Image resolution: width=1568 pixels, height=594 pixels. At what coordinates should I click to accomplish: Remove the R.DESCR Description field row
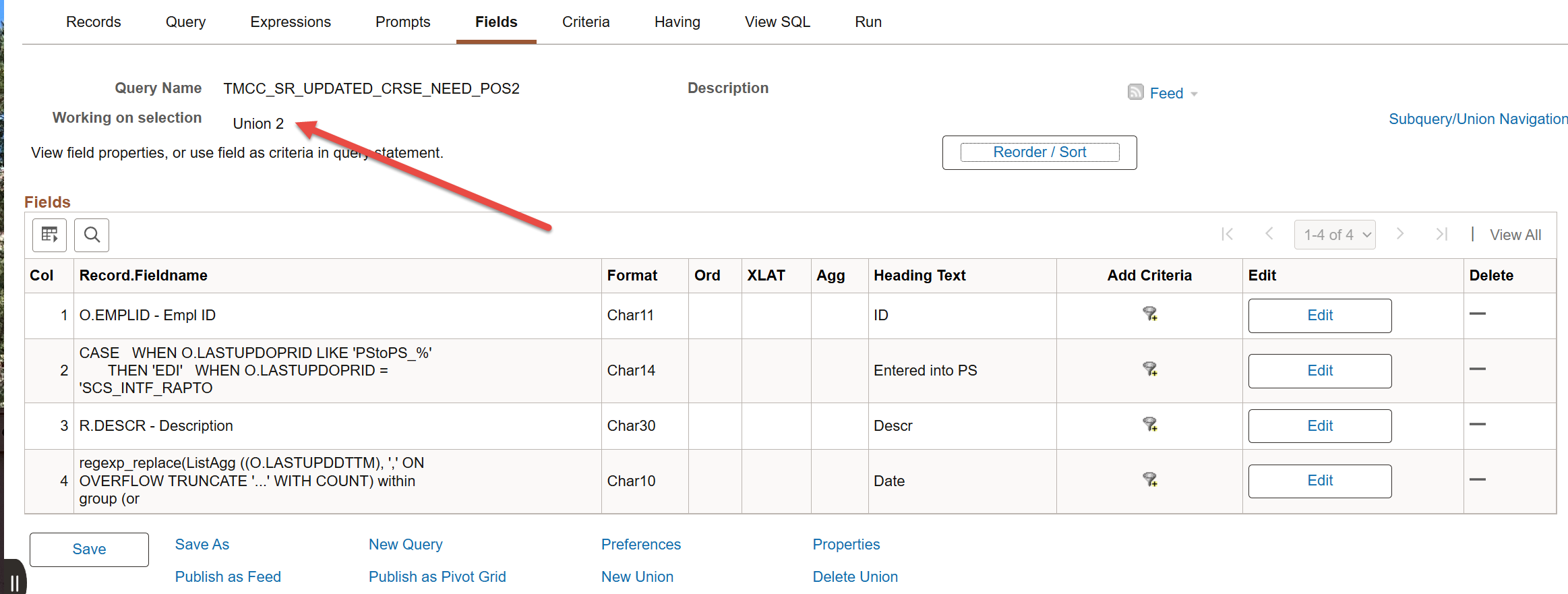[1478, 424]
